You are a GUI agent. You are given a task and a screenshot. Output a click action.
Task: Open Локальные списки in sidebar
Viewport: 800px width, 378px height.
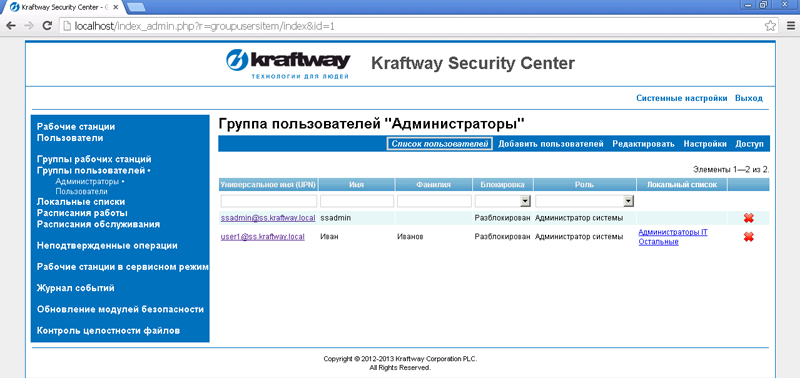[x=81, y=202]
